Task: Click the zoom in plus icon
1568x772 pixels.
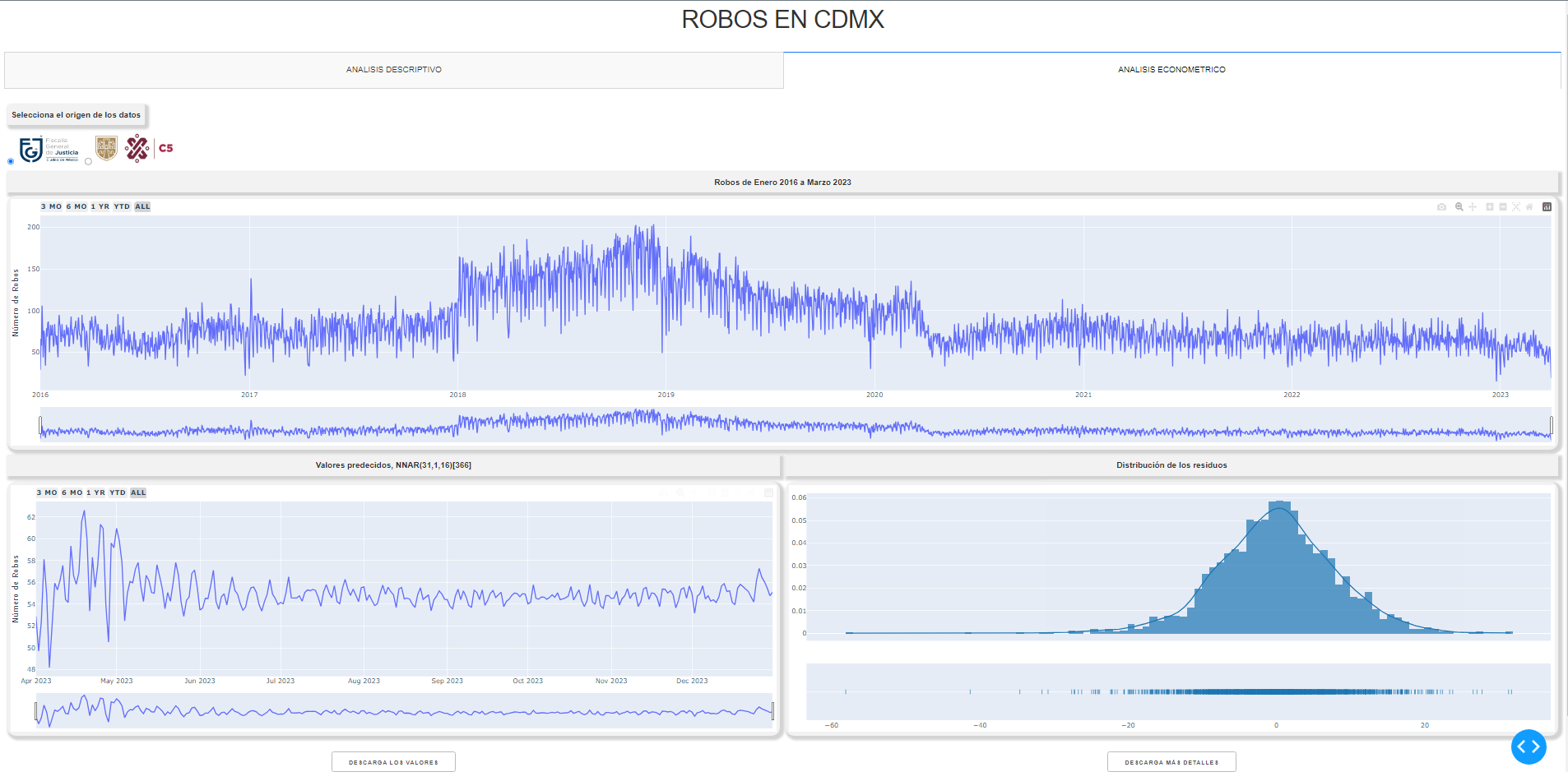Action: tap(1489, 207)
